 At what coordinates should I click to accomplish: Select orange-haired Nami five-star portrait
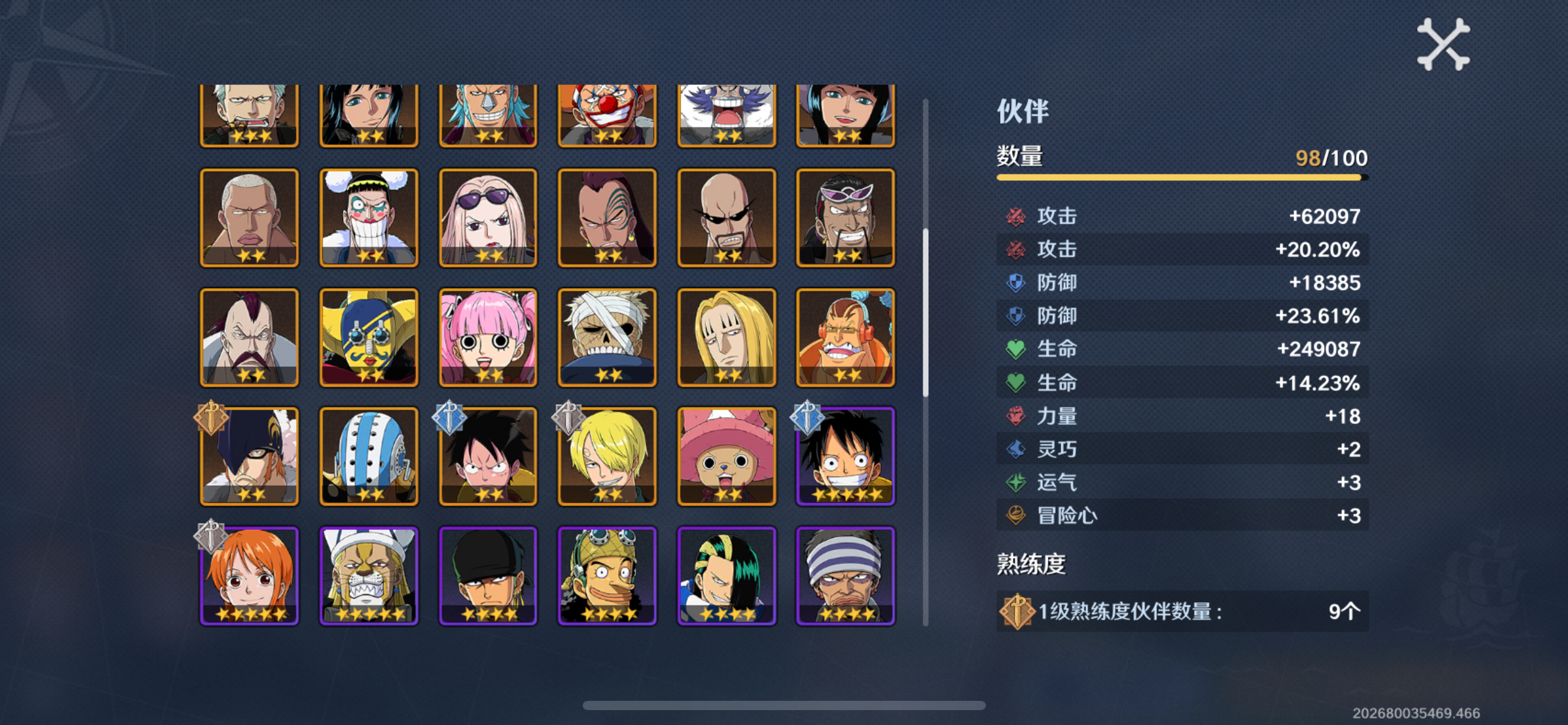click(249, 576)
